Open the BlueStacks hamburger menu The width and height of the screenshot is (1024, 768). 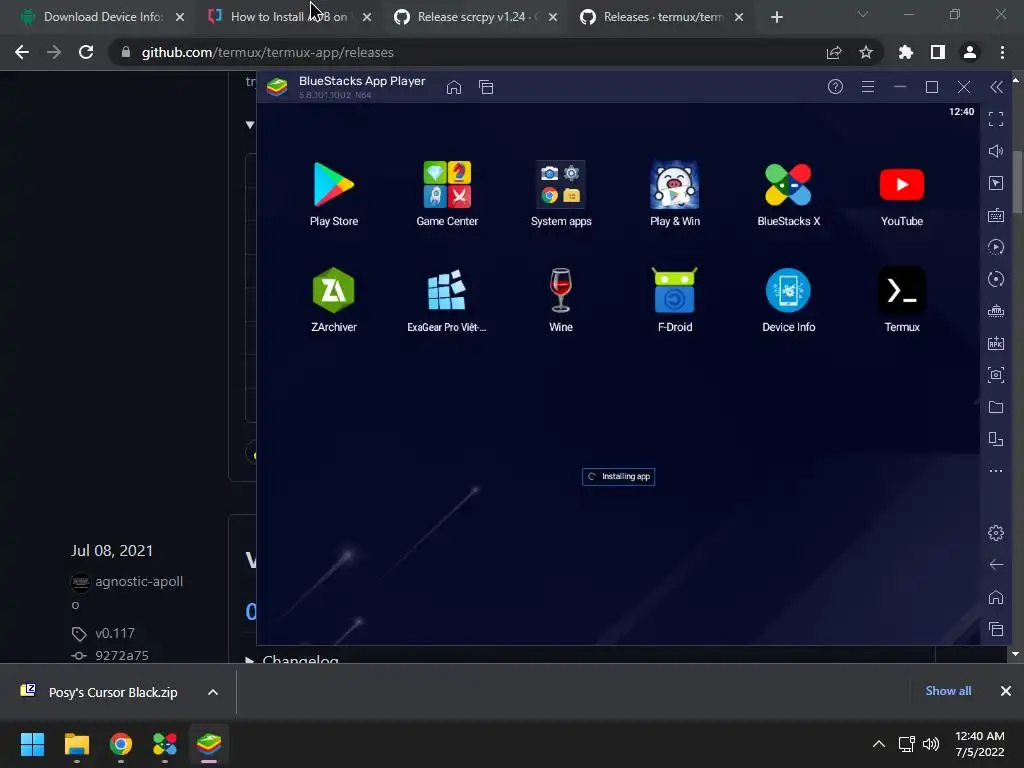tap(868, 87)
